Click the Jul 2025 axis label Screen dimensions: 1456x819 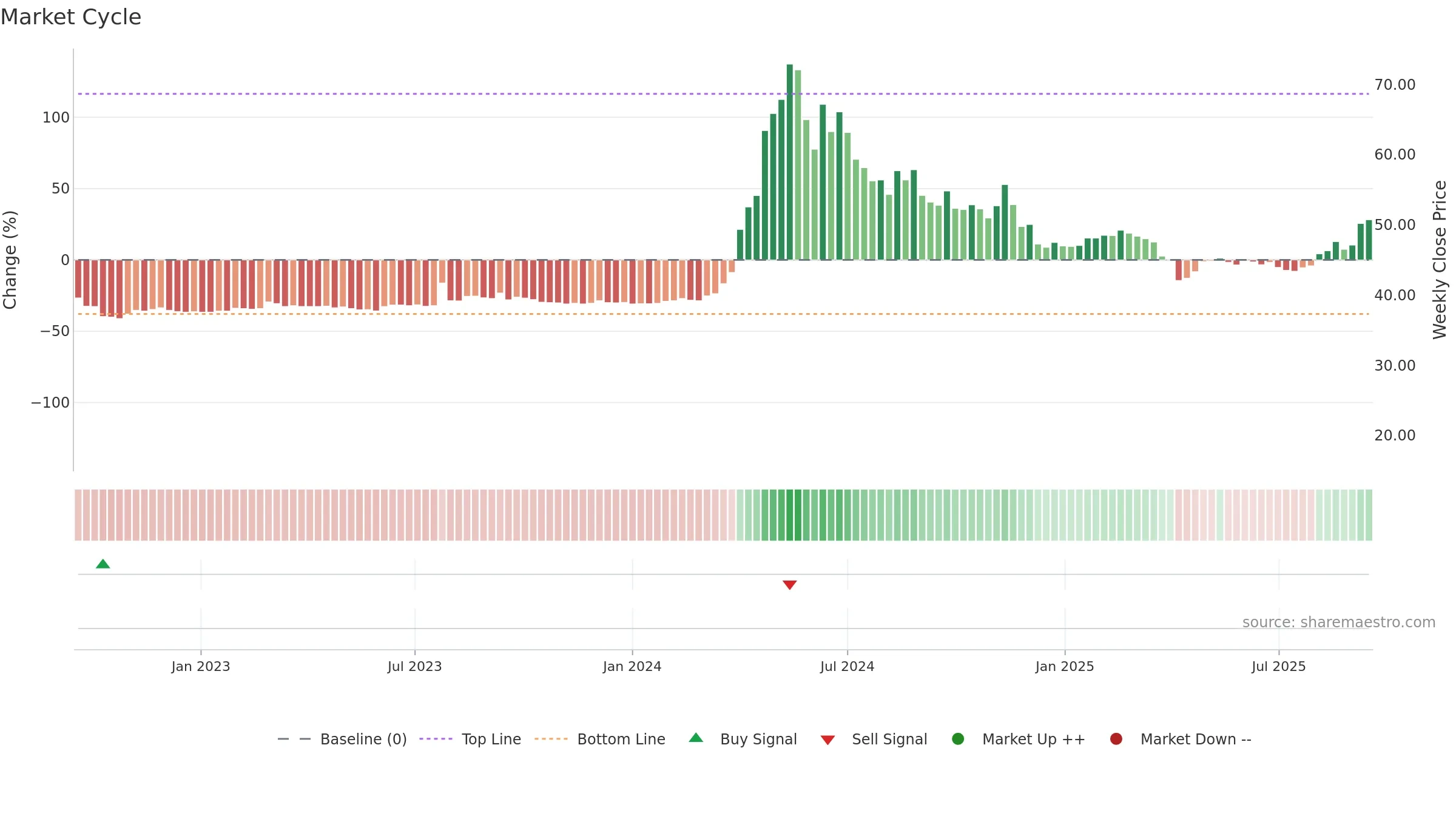(1279, 666)
